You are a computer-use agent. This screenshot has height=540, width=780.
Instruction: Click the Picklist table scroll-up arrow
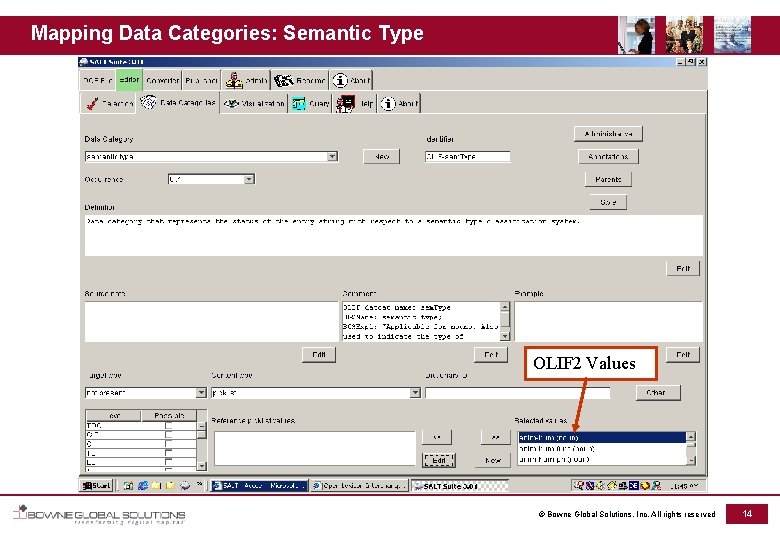coord(201,426)
